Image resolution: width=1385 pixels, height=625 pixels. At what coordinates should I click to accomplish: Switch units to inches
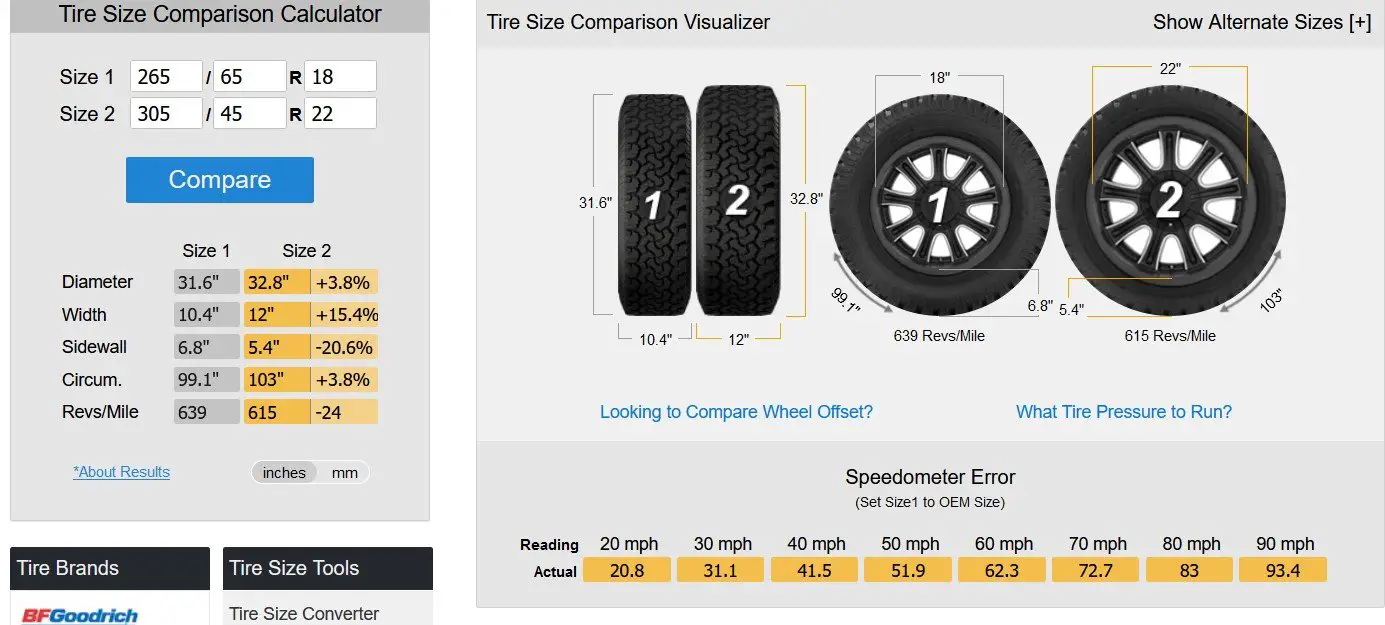(x=284, y=473)
